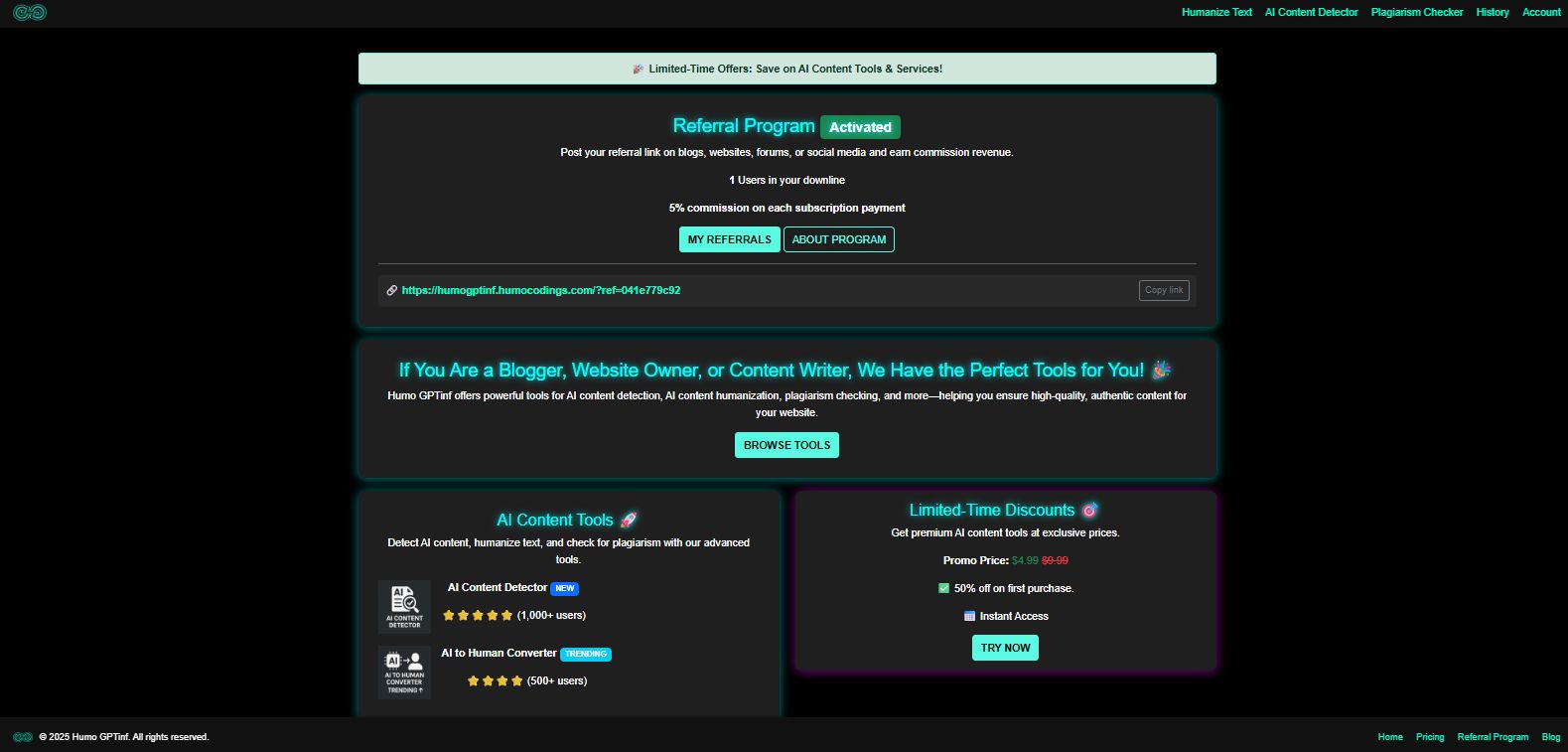Click the AI Content Detector tool title
Viewport: 1568px width, 752px height.
point(498,588)
